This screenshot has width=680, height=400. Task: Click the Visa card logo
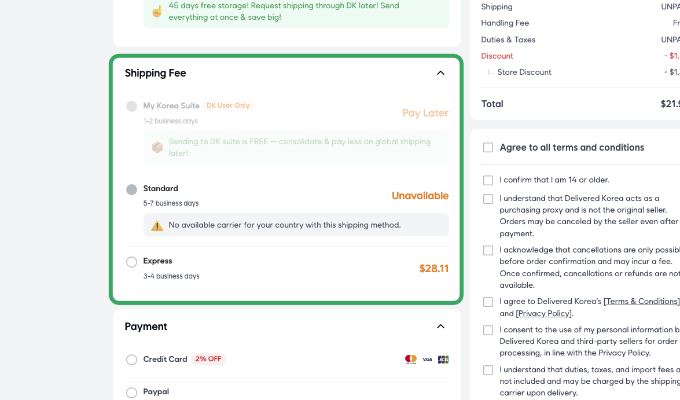tap(427, 359)
